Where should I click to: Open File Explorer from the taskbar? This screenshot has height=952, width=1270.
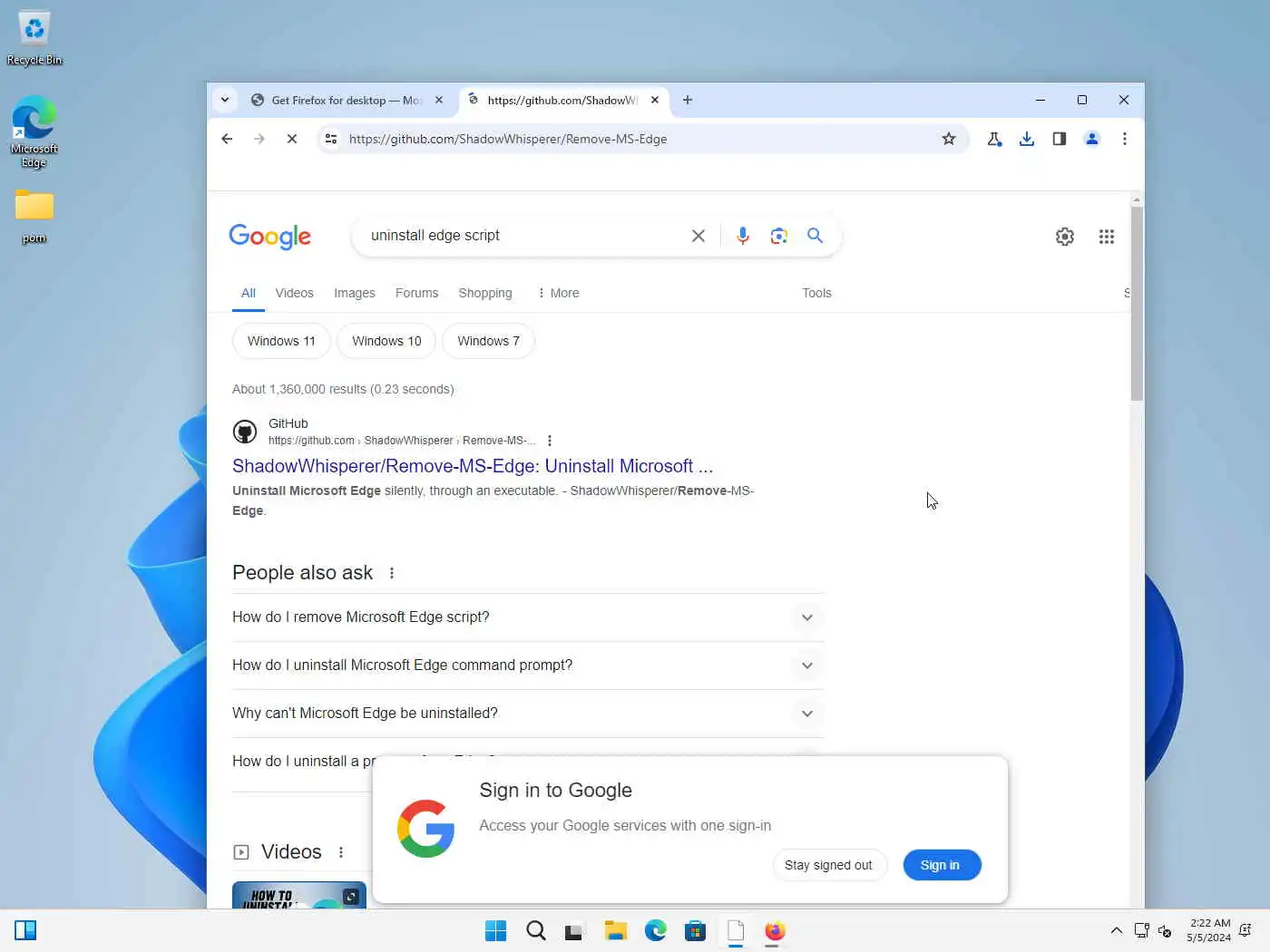coord(616,931)
